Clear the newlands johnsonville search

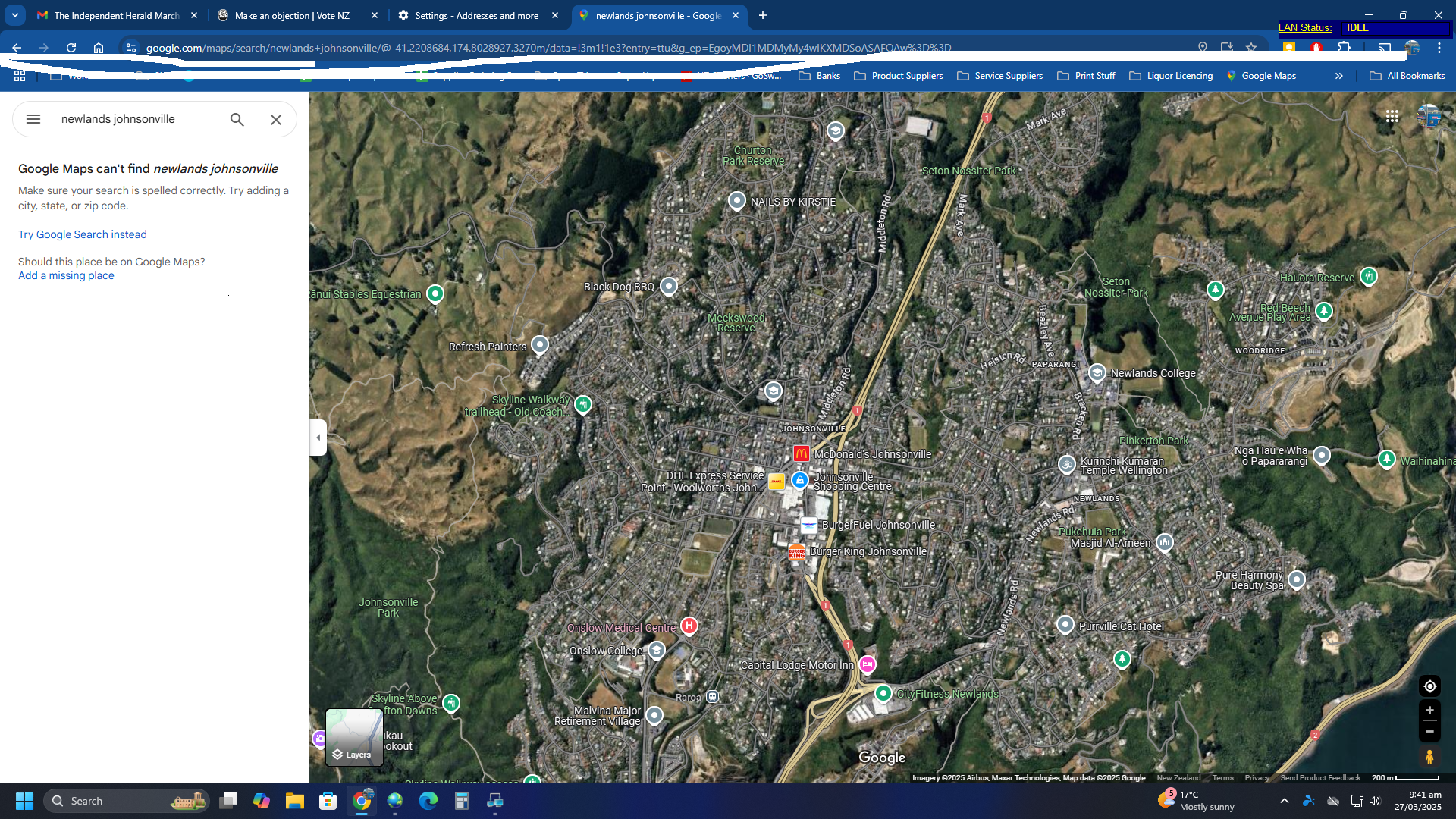[276, 120]
